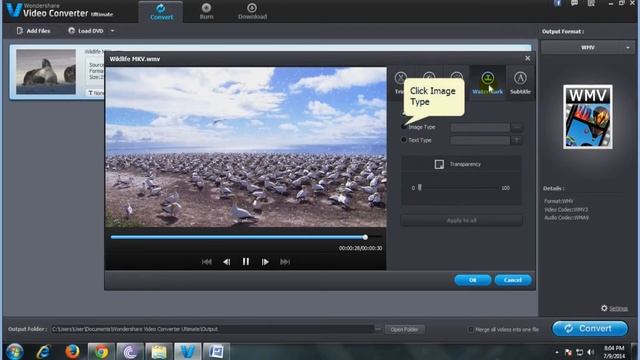
Task: Launch Google Chrome from the taskbar
Action: 101,351
